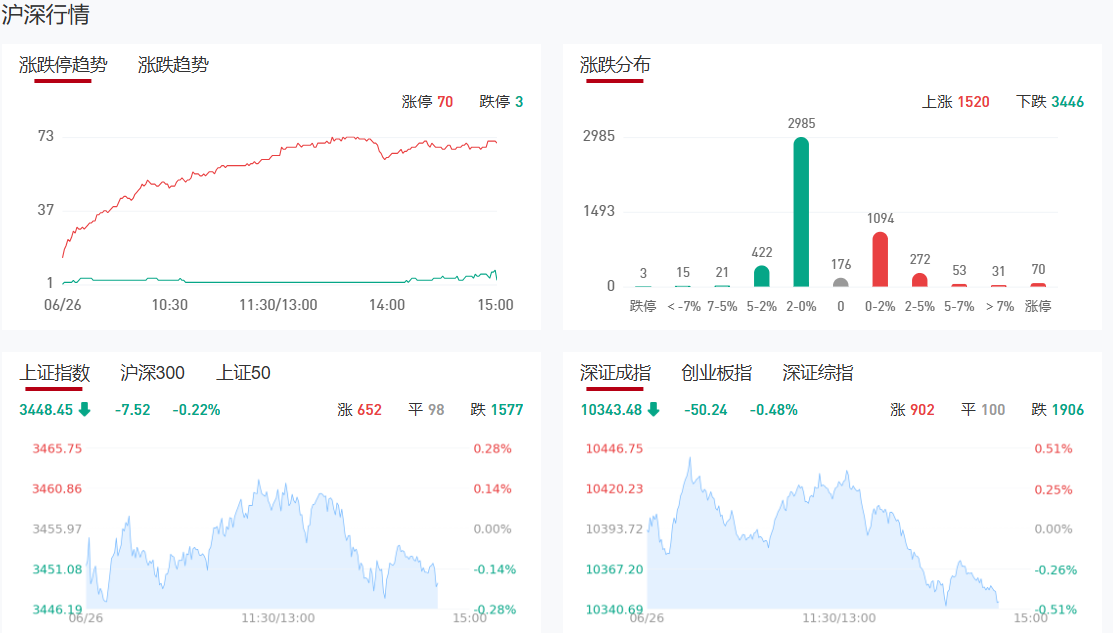Click the red 2-5% bar
Image resolution: width=1113 pixels, height=633 pixels.
[920, 280]
